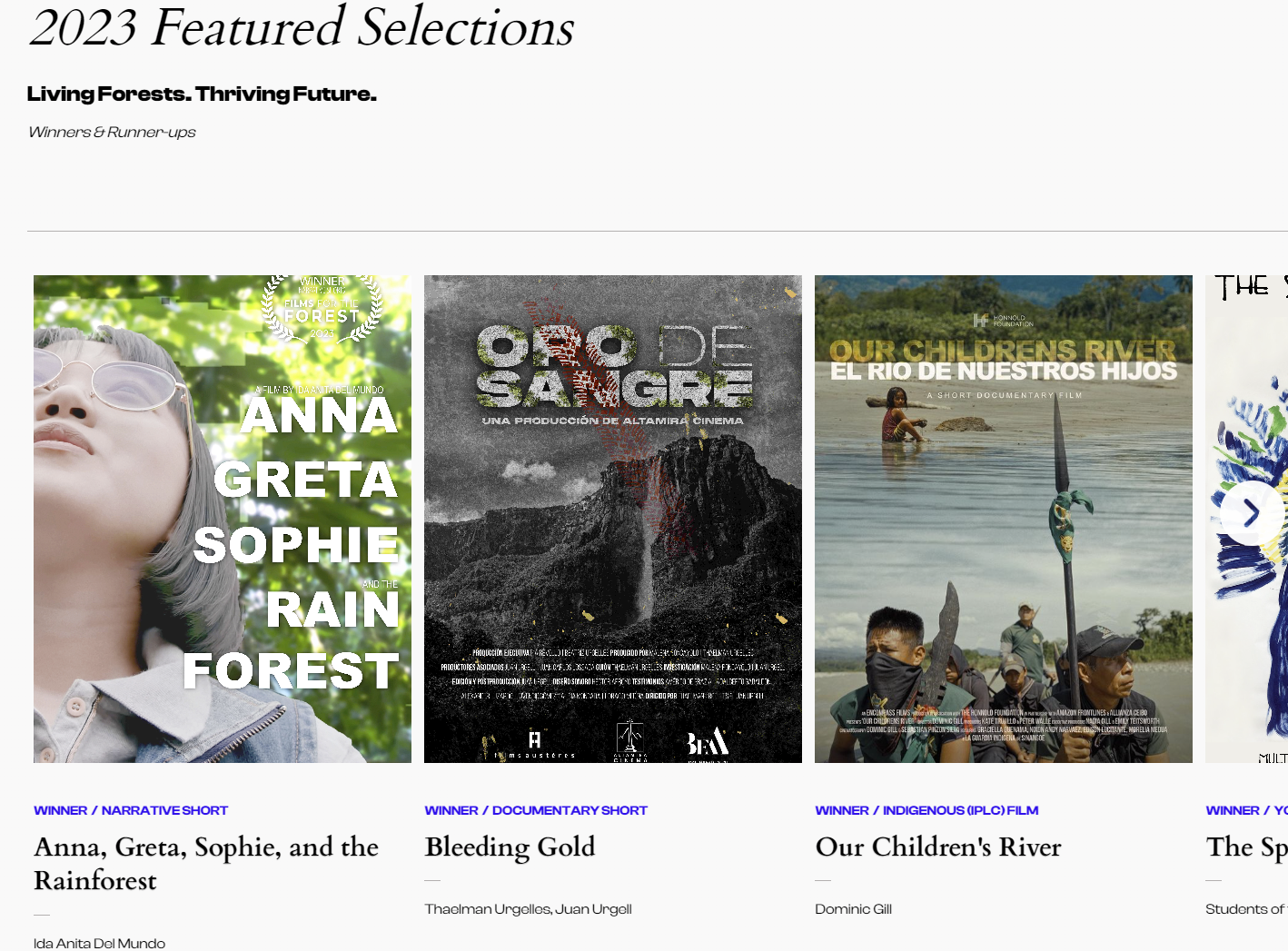
Task: Click the Winner / Documentary Short label
Action: [536, 810]
